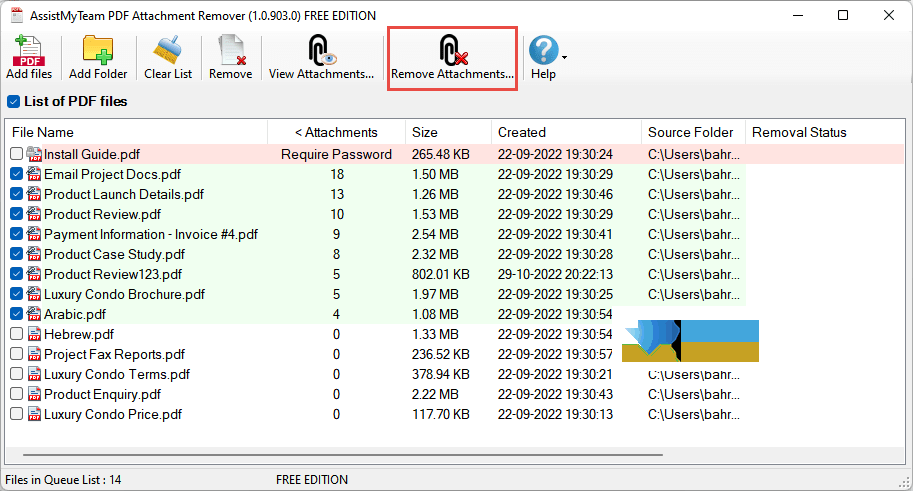Uncheck Email Project Docs.pdf checkbox
The image size is (913, 491).
16,174
